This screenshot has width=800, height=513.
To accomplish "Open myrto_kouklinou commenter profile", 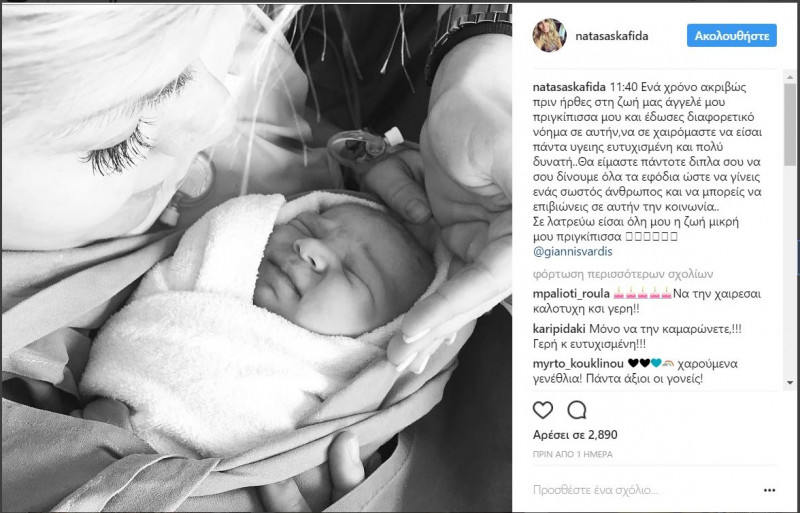I will [x=578, y=364].
